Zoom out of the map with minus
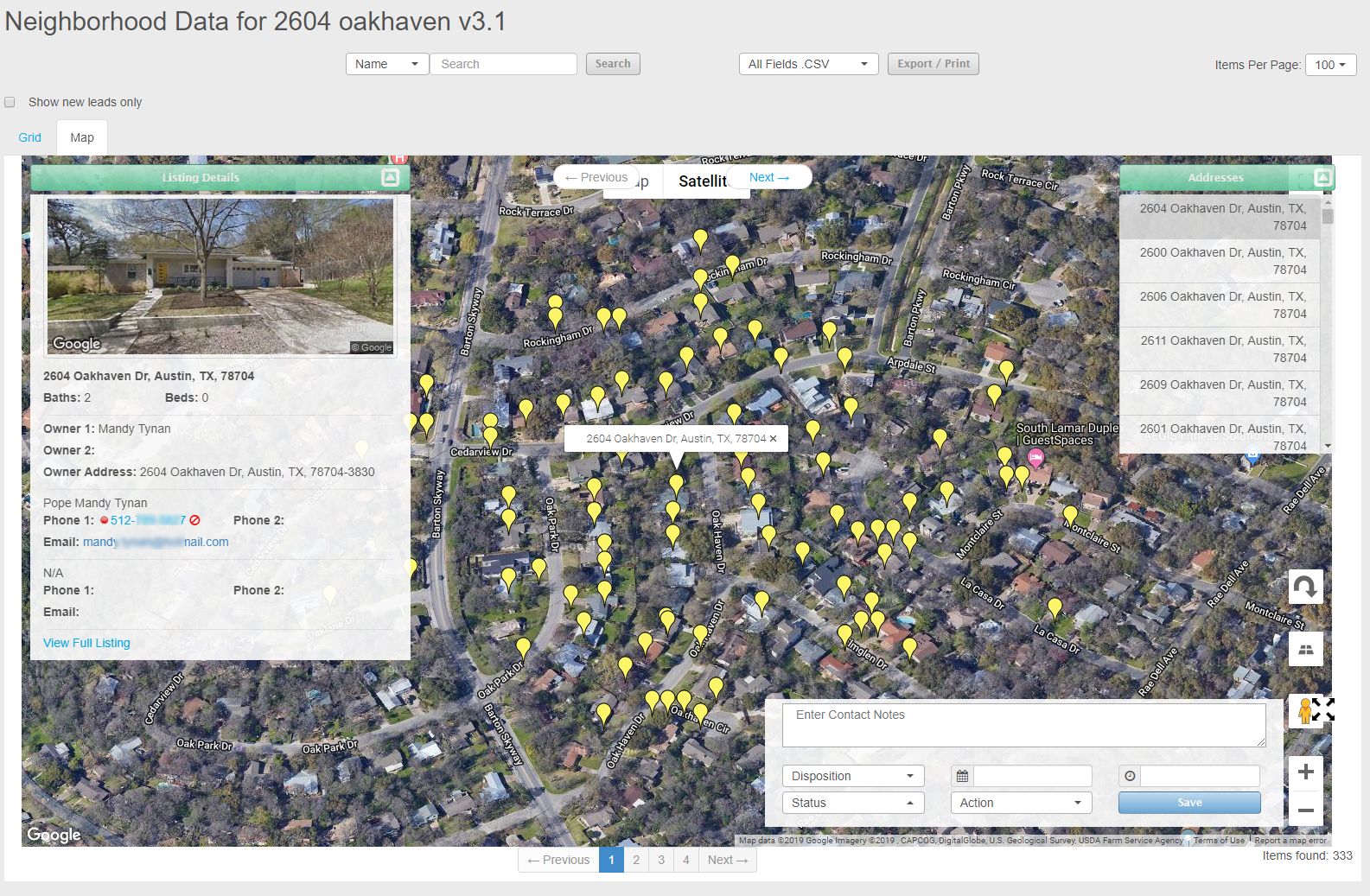This screenshot has width=1370, height=896. point(1305,810)
